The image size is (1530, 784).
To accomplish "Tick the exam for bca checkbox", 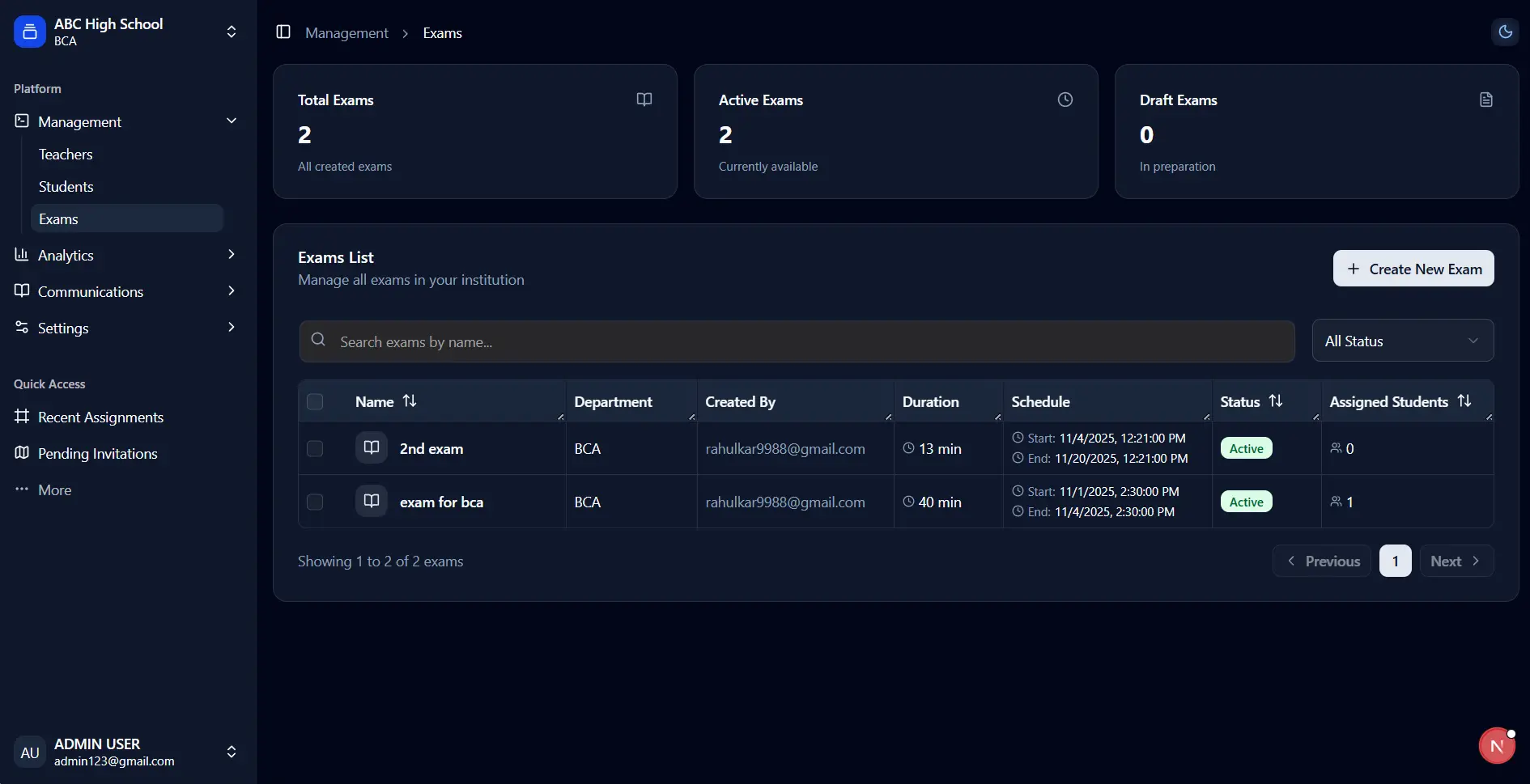I will click(x=315, y=502).
